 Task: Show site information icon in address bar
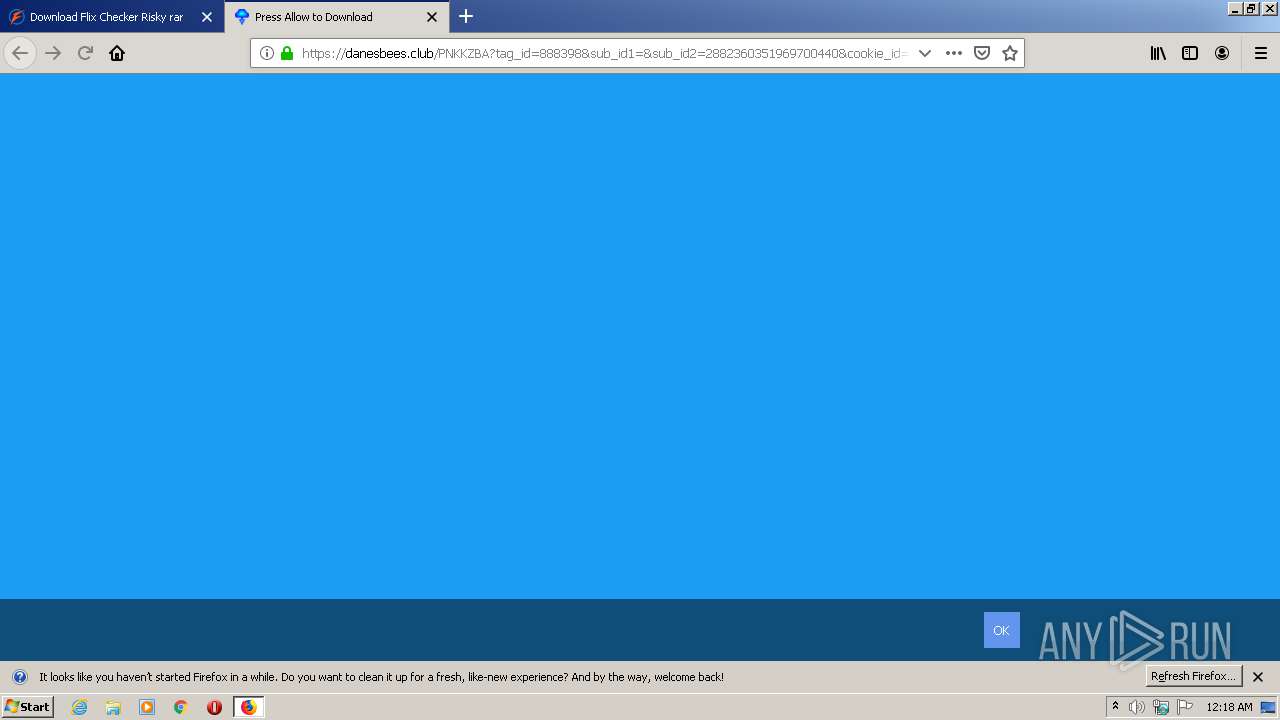[x=267, y=53]
